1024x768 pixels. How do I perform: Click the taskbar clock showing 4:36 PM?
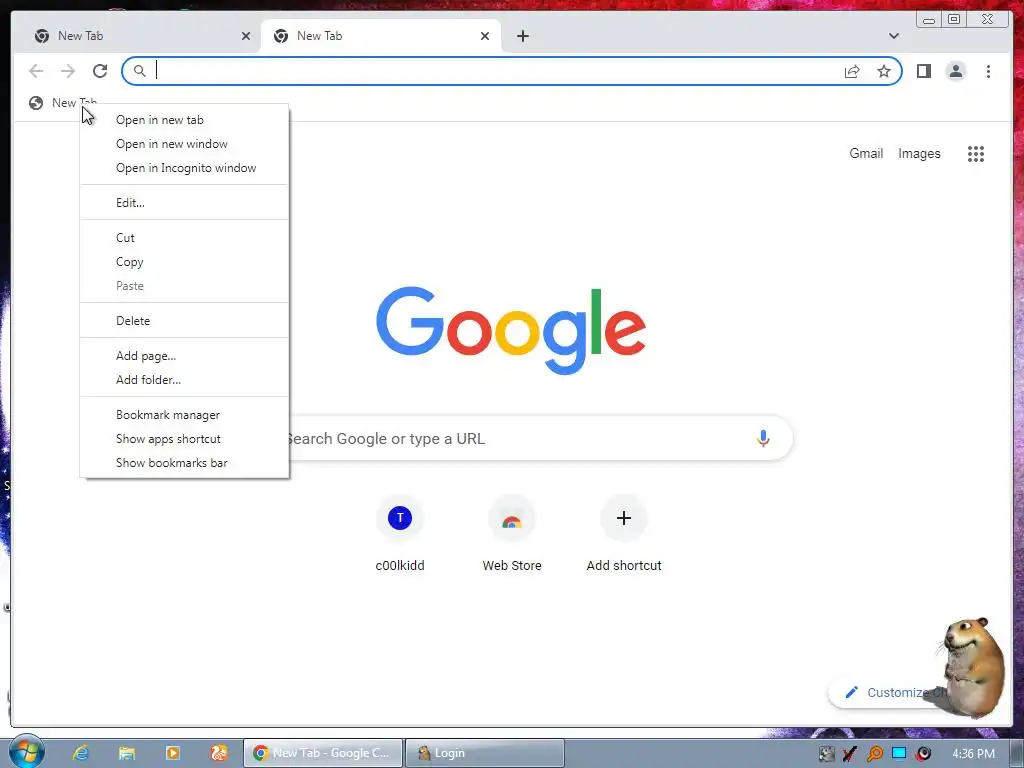974,754
